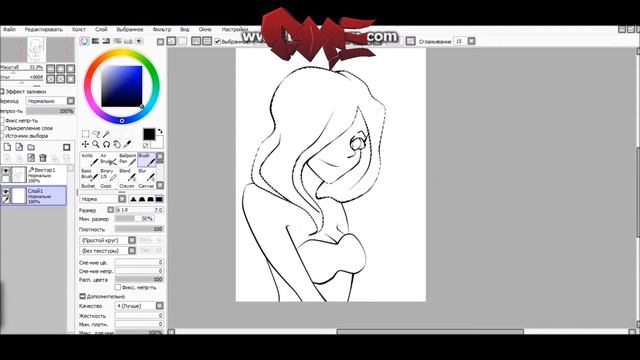Open the Выбранное menu

pos(130,29)
